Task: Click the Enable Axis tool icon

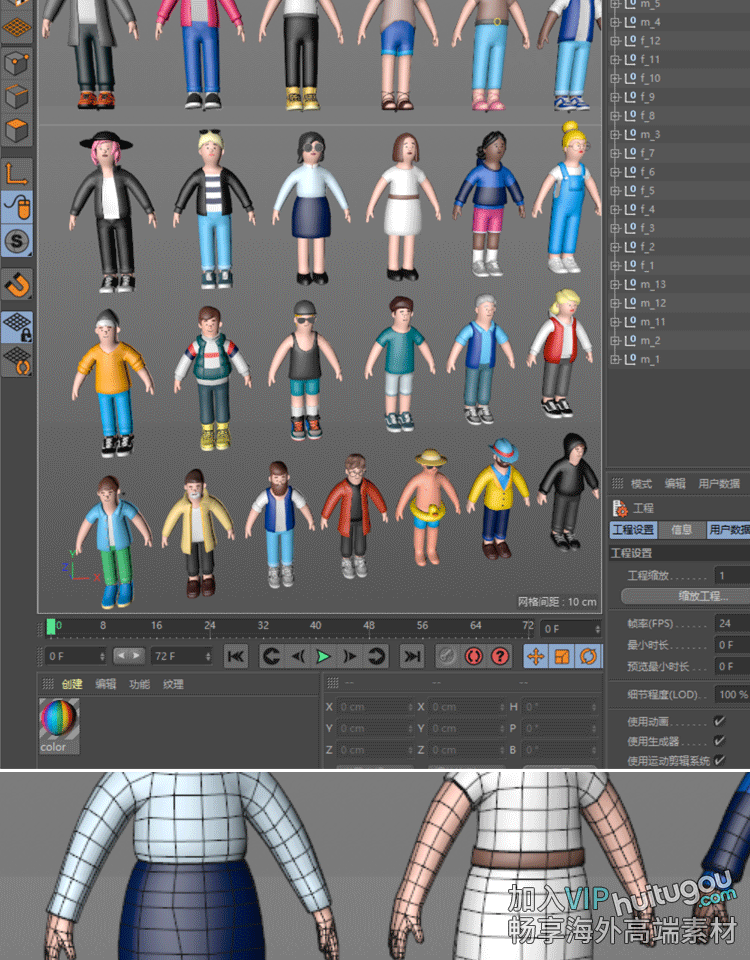Action: click(x=16, y=173)
